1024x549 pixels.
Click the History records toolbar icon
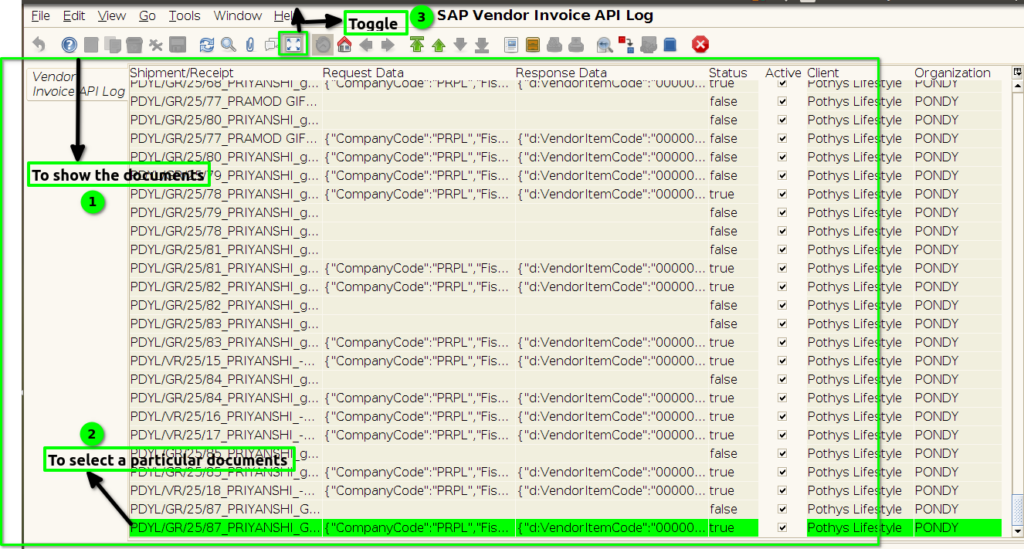323,44
